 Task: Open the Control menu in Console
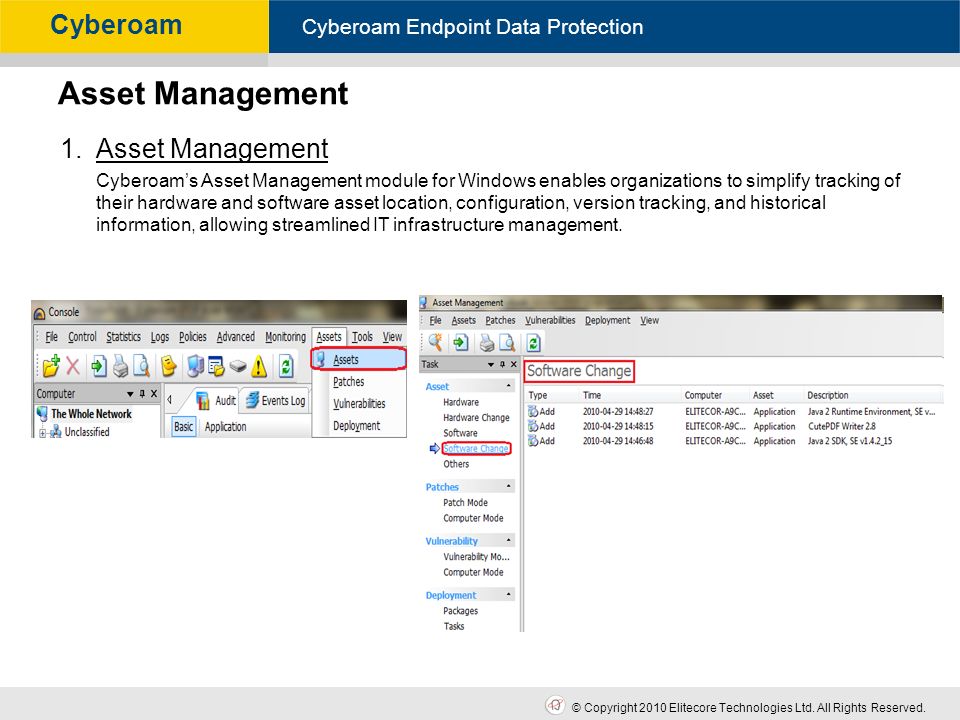coord(82,337)
